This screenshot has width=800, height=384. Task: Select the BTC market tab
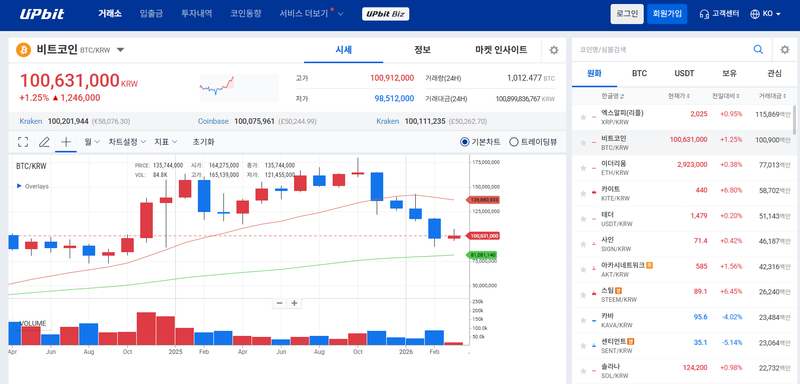pos(639,73)
